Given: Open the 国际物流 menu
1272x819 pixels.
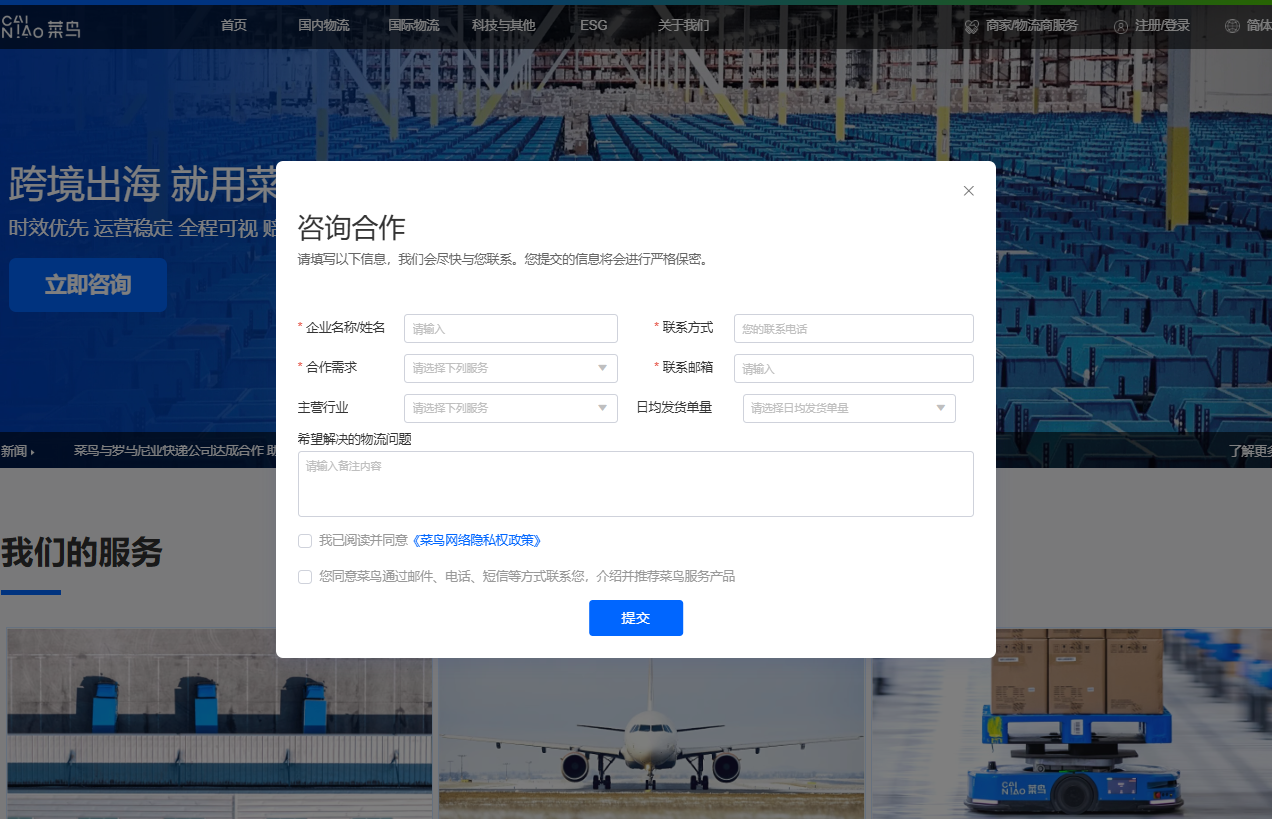Looking at the screenshot, I should tap(414, 26).
